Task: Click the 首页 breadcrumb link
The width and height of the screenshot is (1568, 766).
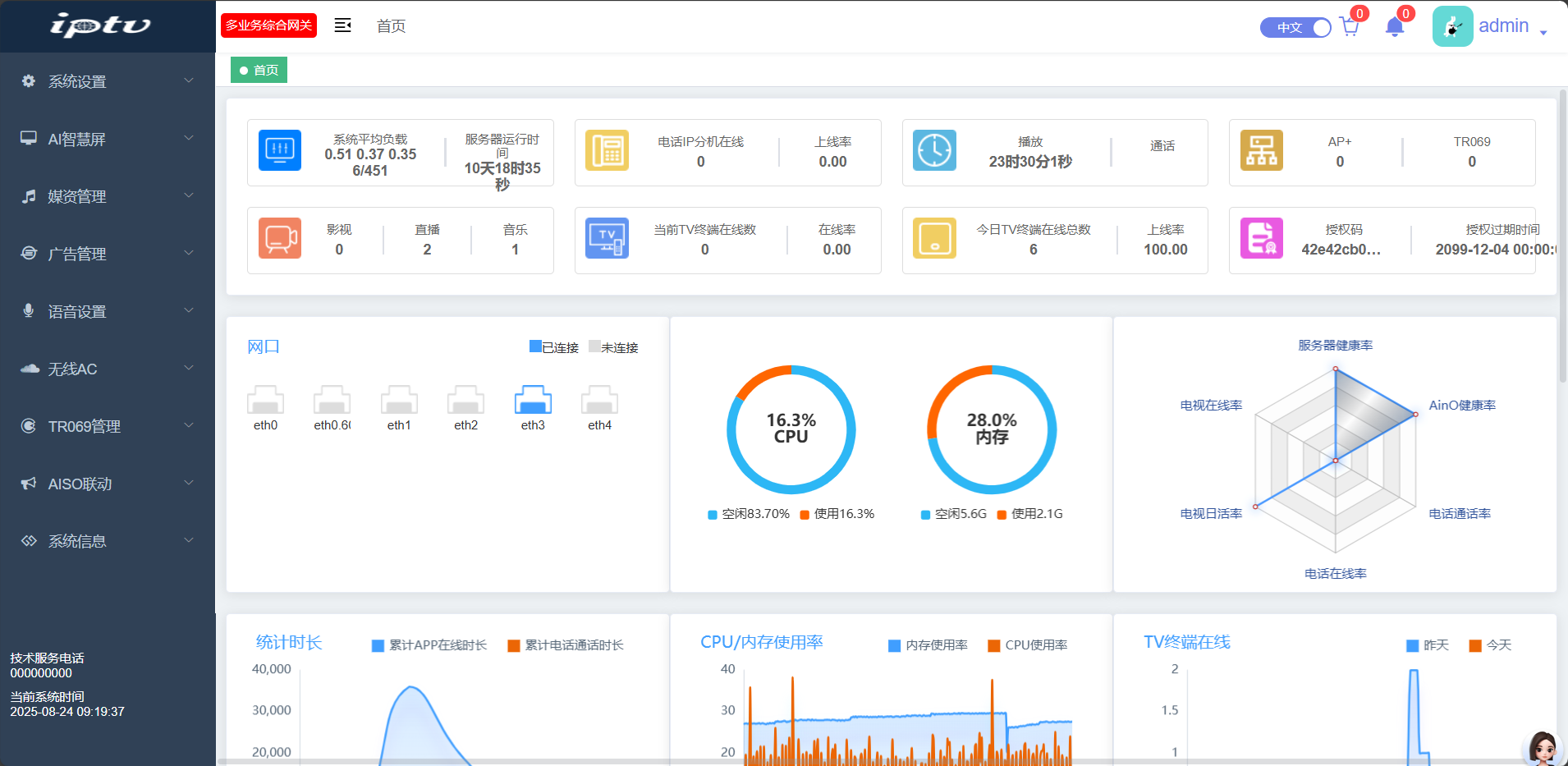Action: 391,26
